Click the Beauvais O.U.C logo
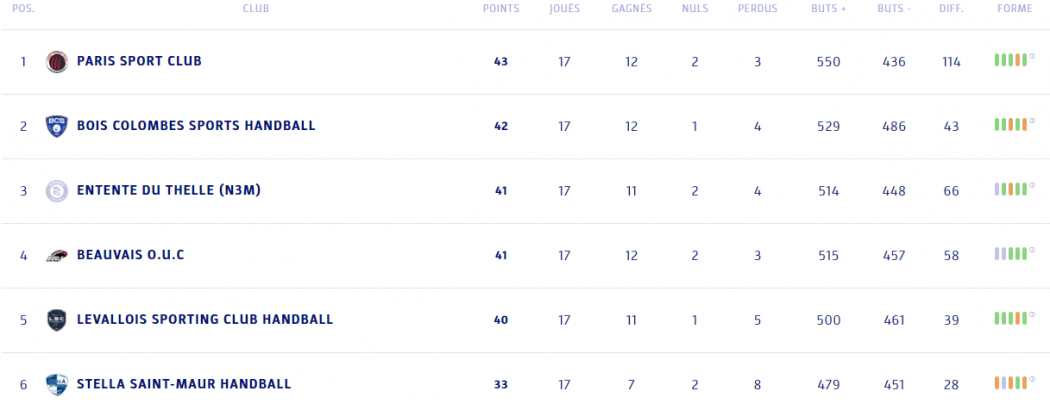This screenshot has height=416, width=1050. click(57, 256)
